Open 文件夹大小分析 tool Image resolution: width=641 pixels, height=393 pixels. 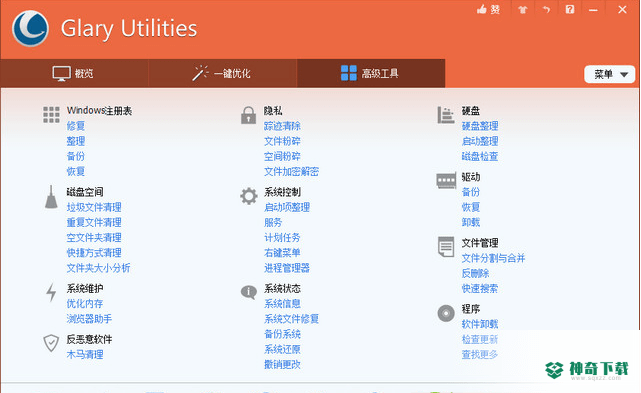pos(99,268)
